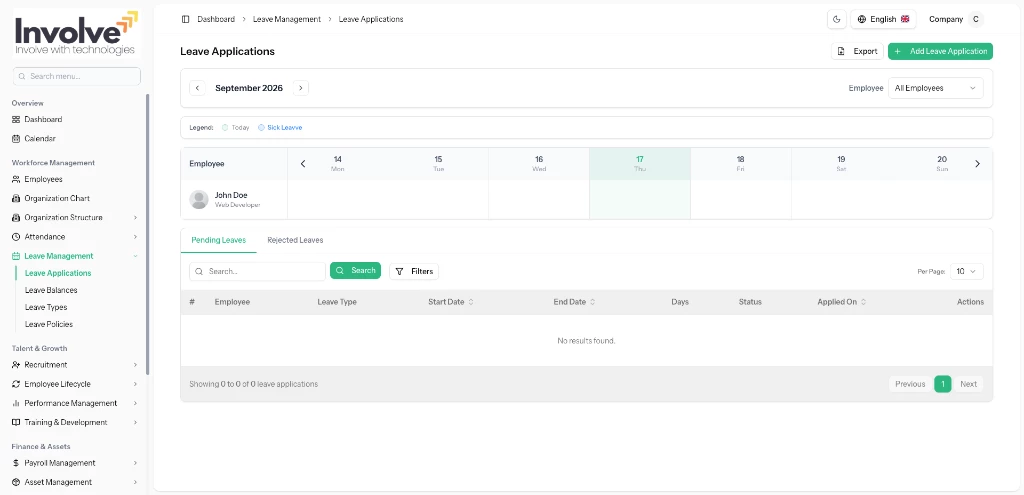This screenshot has width=1024, height=495.
Task: Expand the Recruitment menu
Action: pyautogui.click(x=75, y=364)
